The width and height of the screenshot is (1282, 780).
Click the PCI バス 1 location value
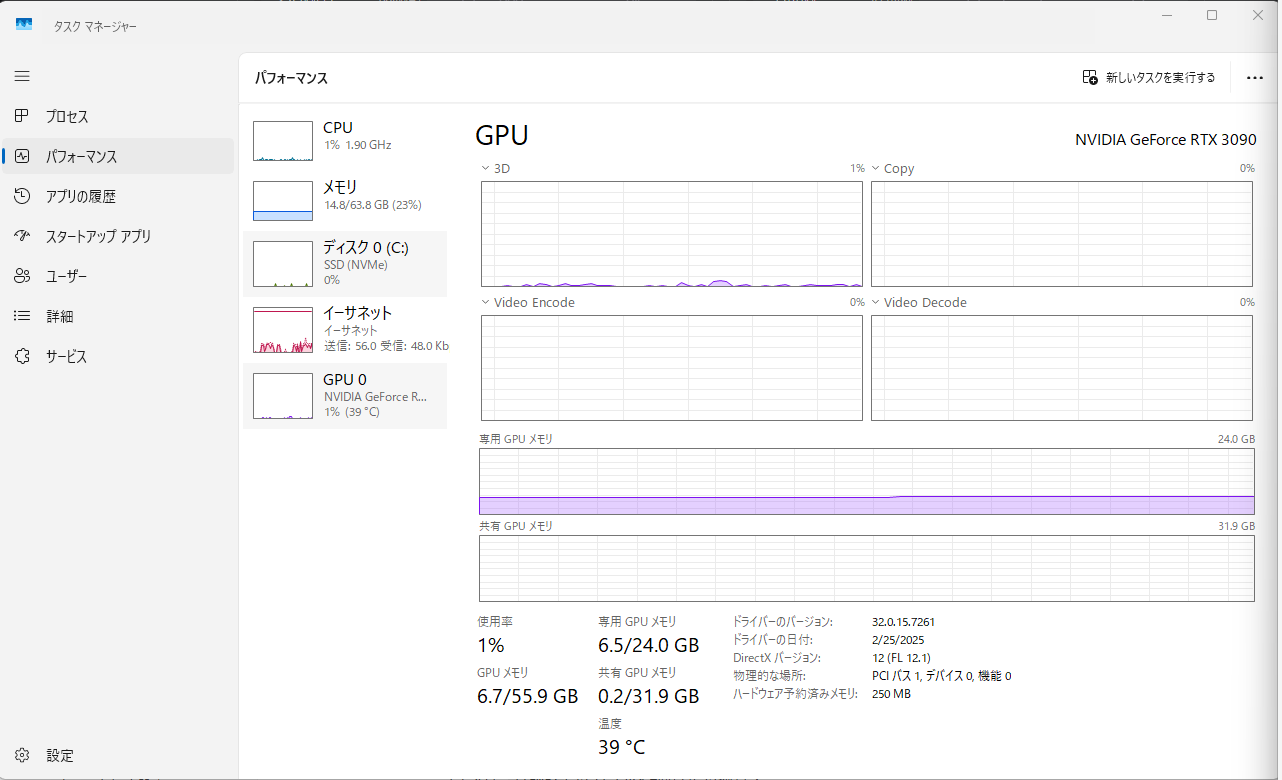pyautogui.click(x=942, y=676)
